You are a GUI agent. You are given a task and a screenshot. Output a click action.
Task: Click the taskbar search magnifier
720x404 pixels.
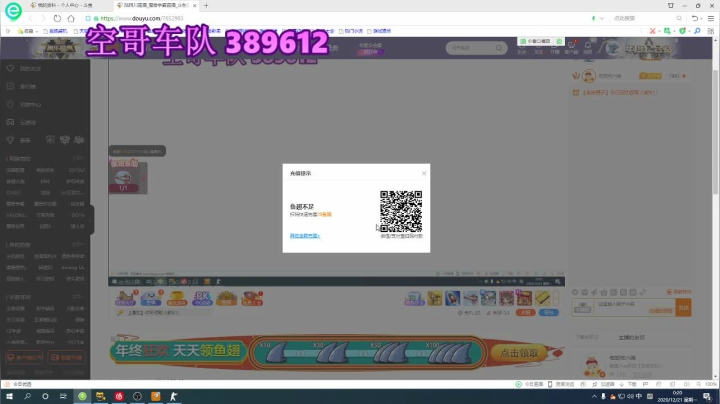[x=27, y=396]
